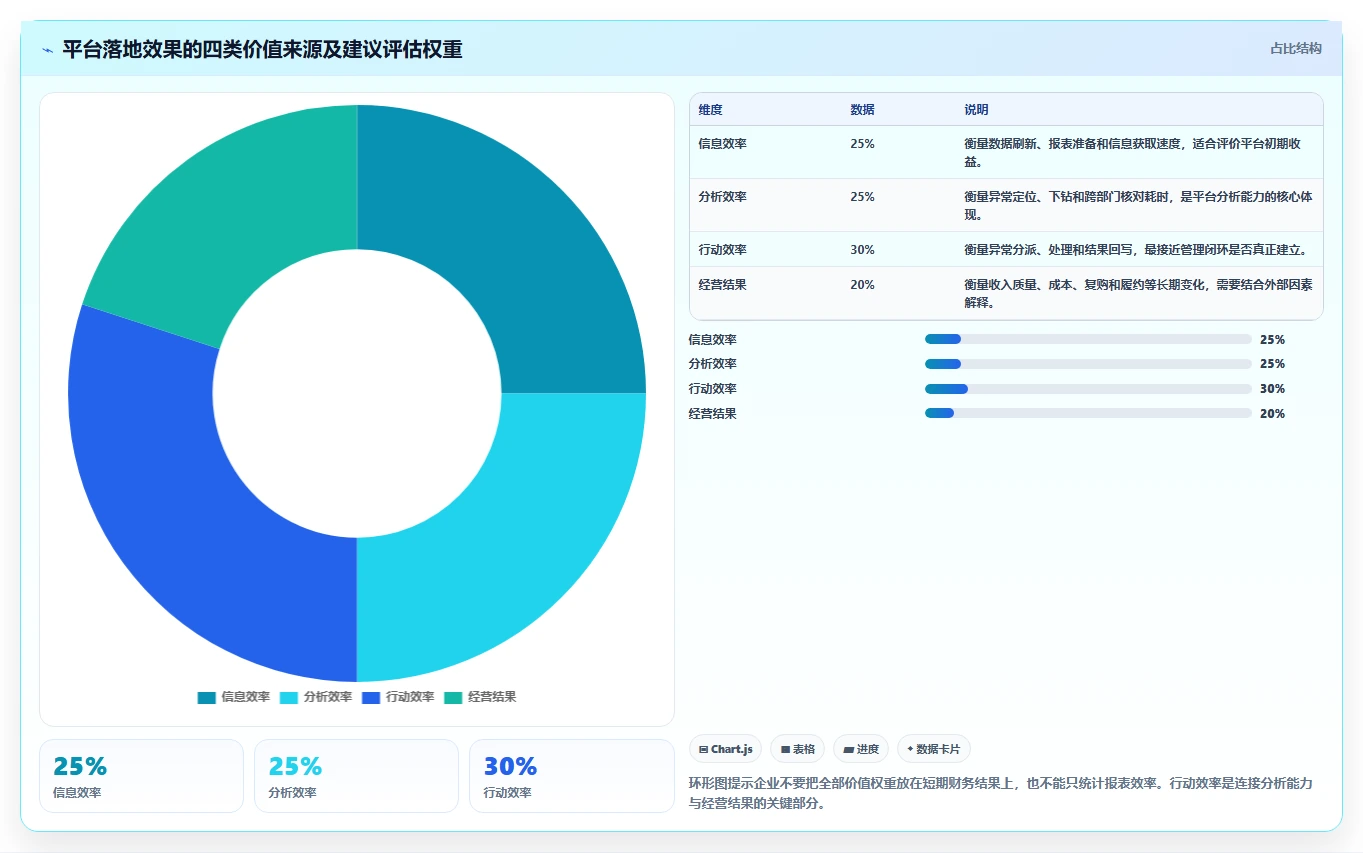Click 行动效率 label beside progress bar

pyautogui.click(x=713, y=389)
